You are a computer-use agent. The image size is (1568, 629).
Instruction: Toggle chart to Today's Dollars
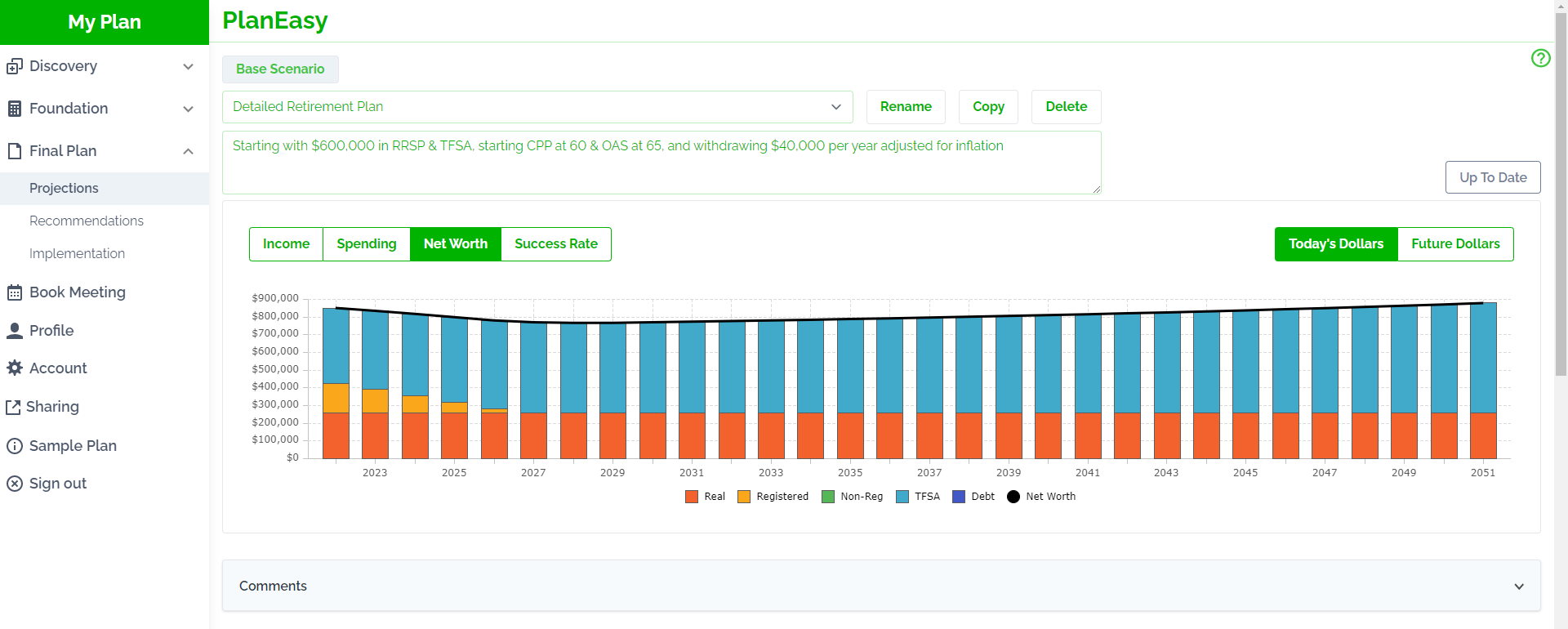[x=1336, y=244]
